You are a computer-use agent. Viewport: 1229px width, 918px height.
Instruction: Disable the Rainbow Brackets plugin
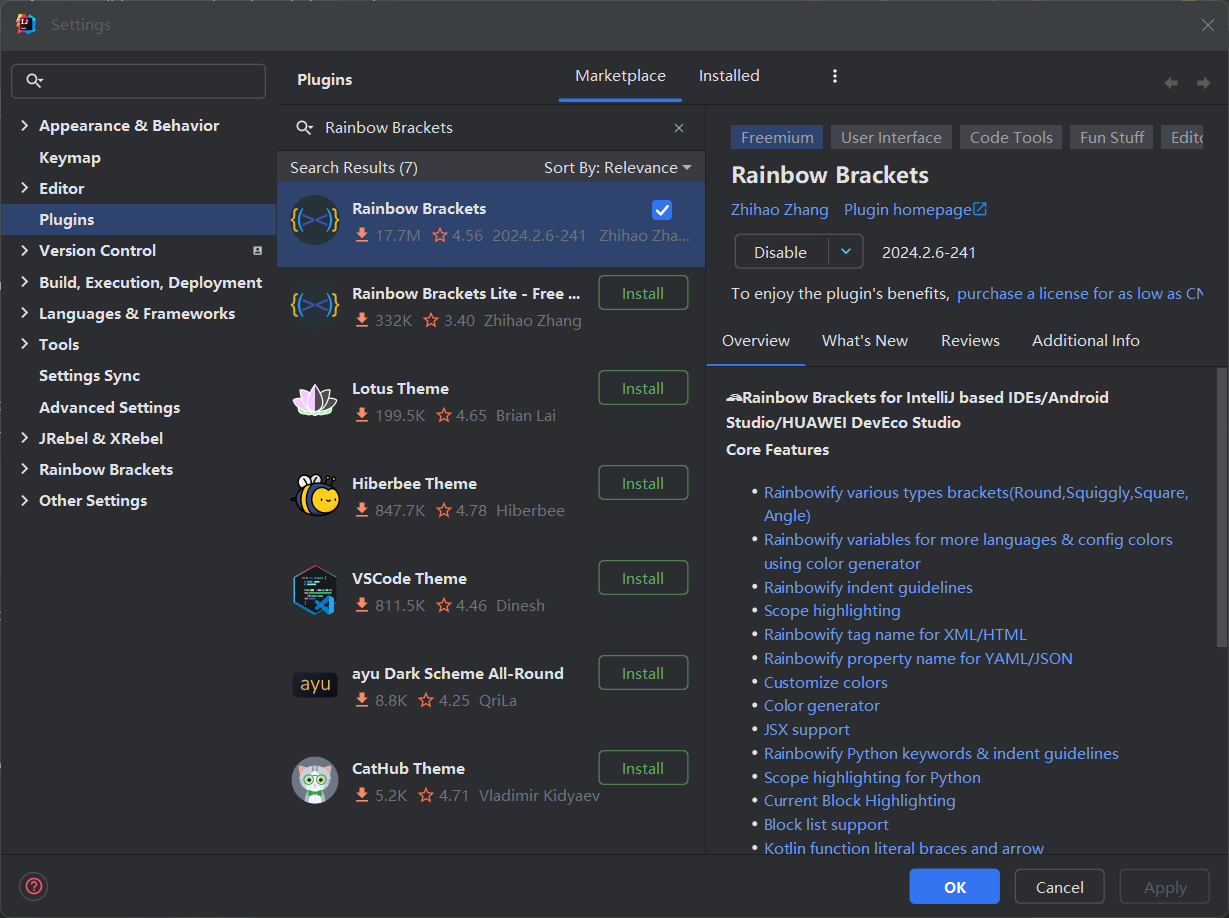click(x=782, y=252)
